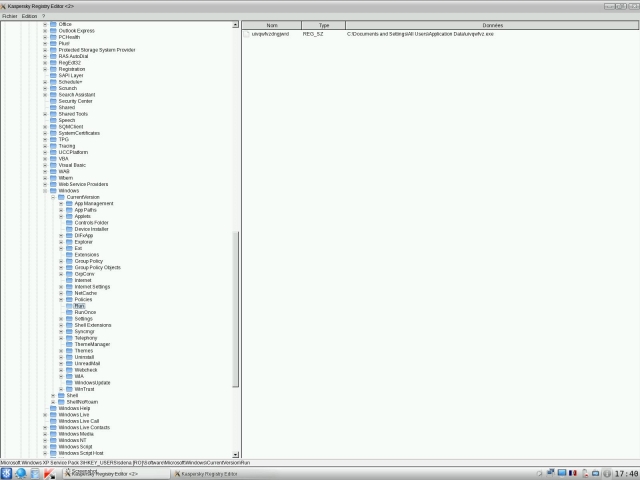Sort values by the Type column header
The height and width of the screenshot is (480, 640).
pos(324,25)
